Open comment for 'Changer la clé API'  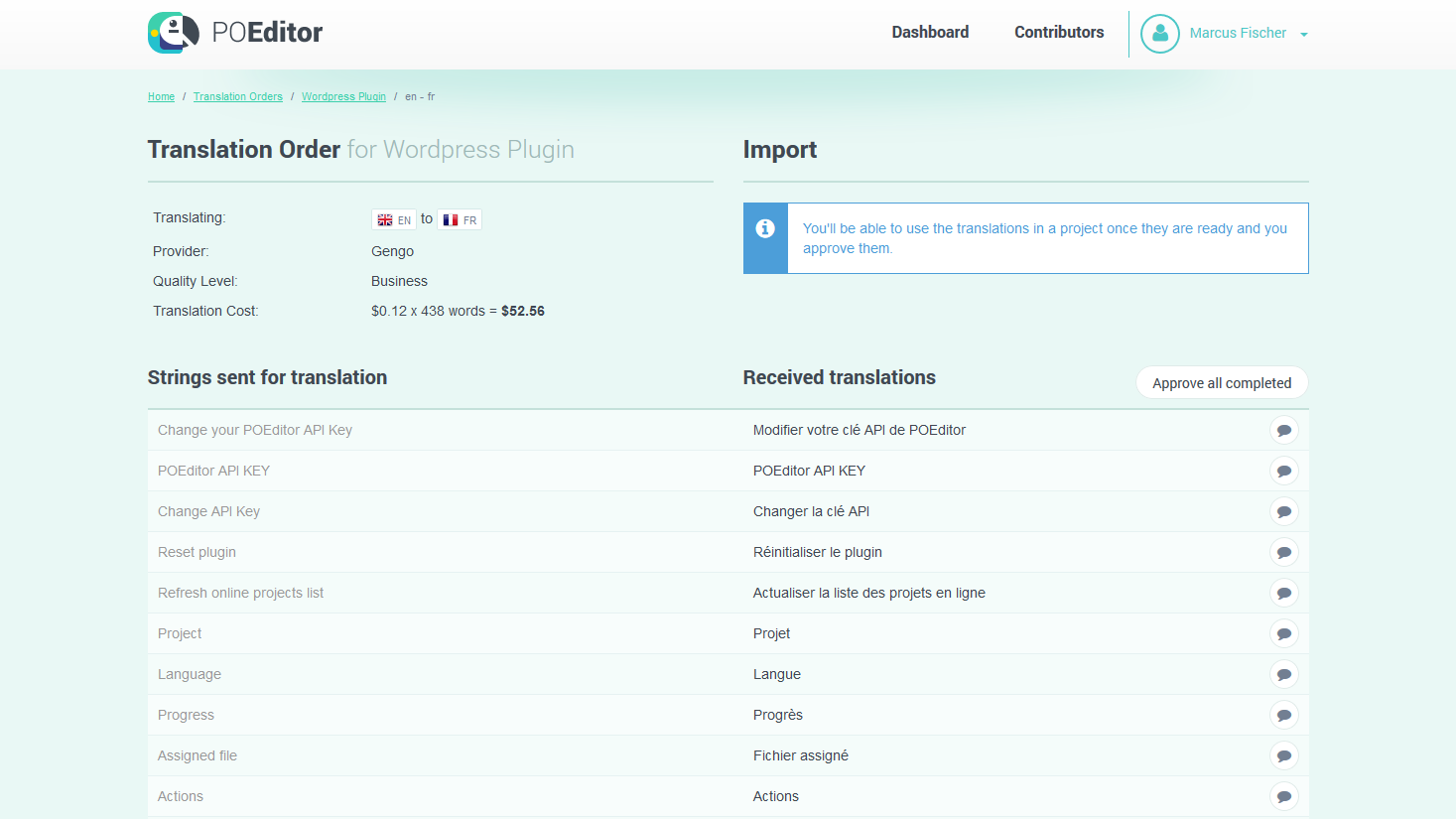tap(1284, 511)
